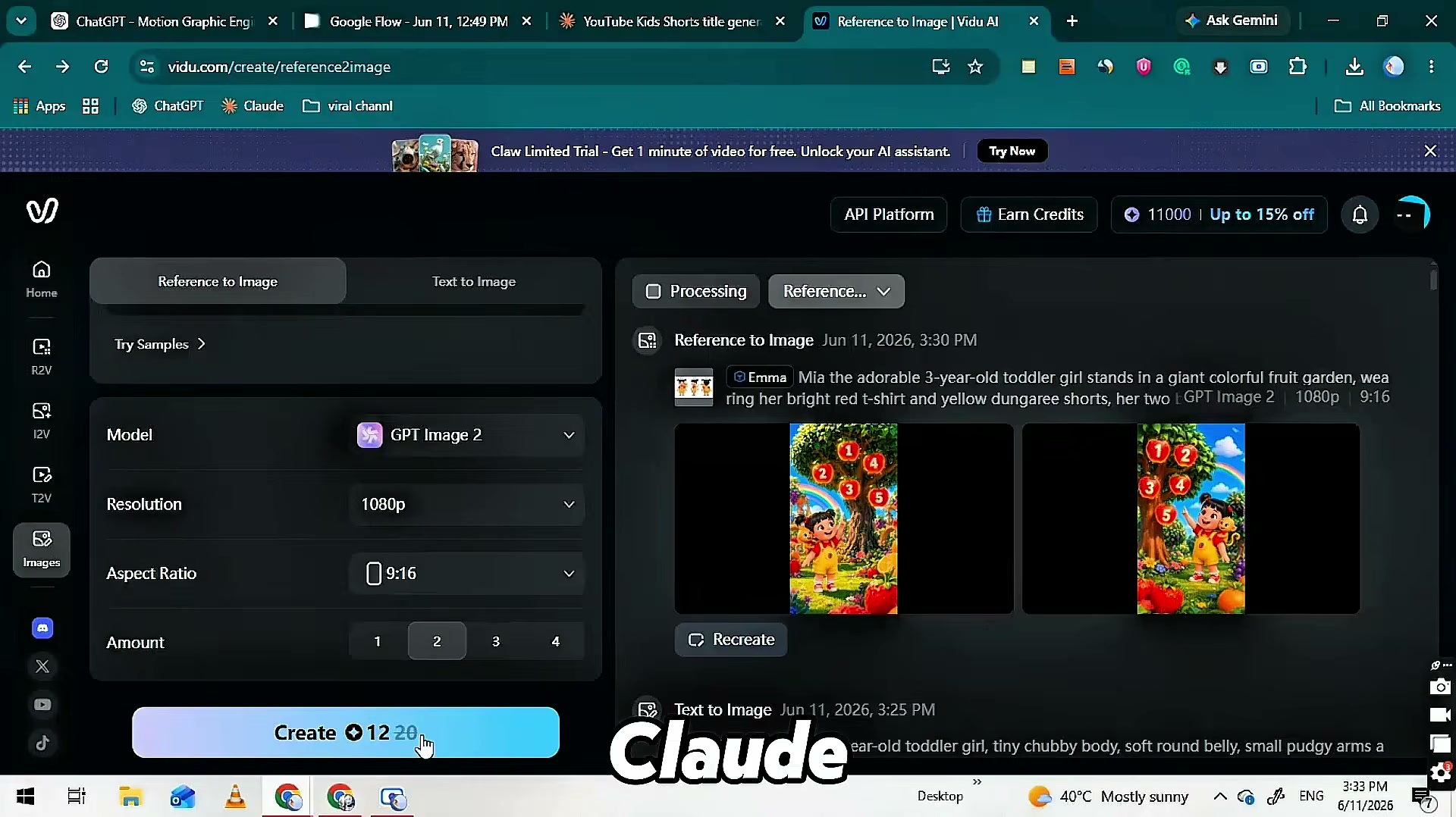The height and width of the screenshot is (817, 1456).
Task: Open the Claude bookmark
Action: pos(253,106)
